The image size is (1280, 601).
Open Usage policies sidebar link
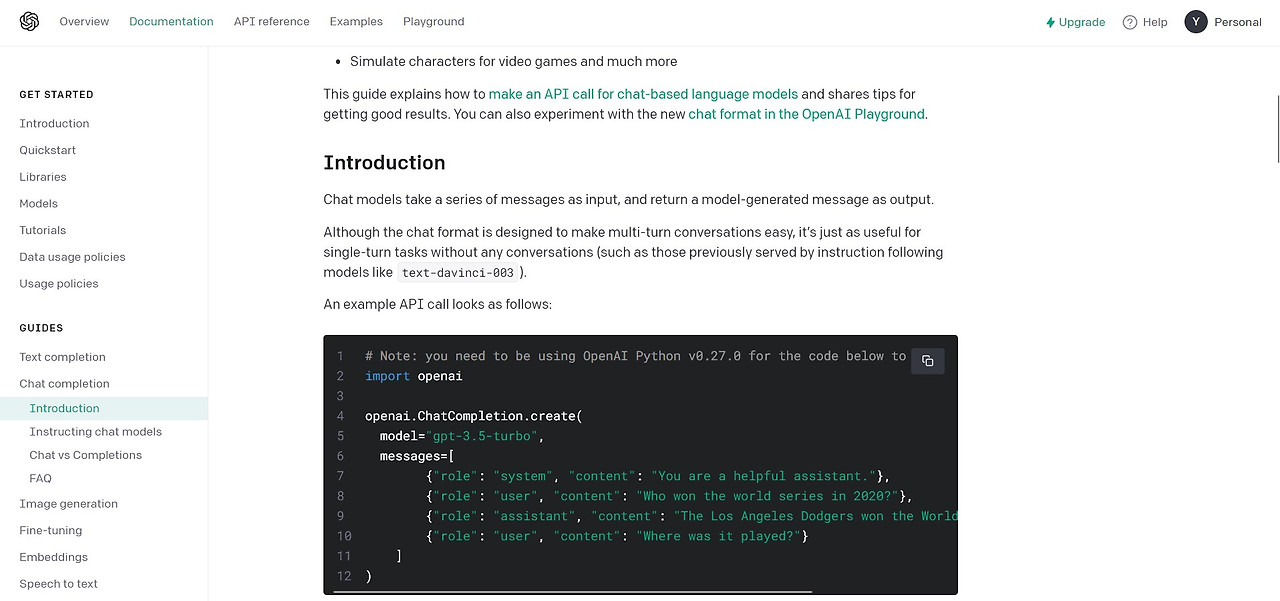click(x=59, y=284)
